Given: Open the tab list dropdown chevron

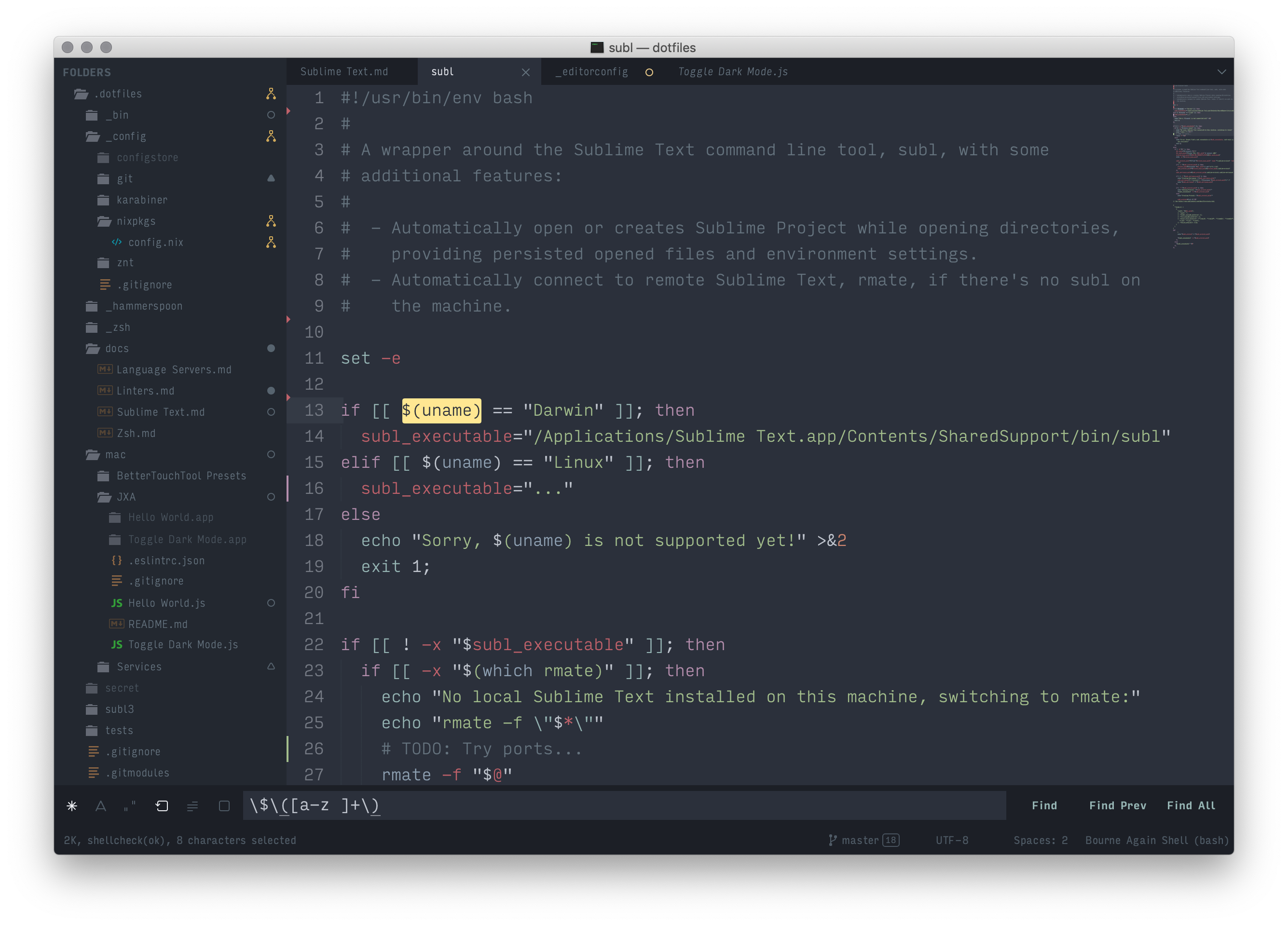Looking at the screenshot, I should click(1221, 71).
